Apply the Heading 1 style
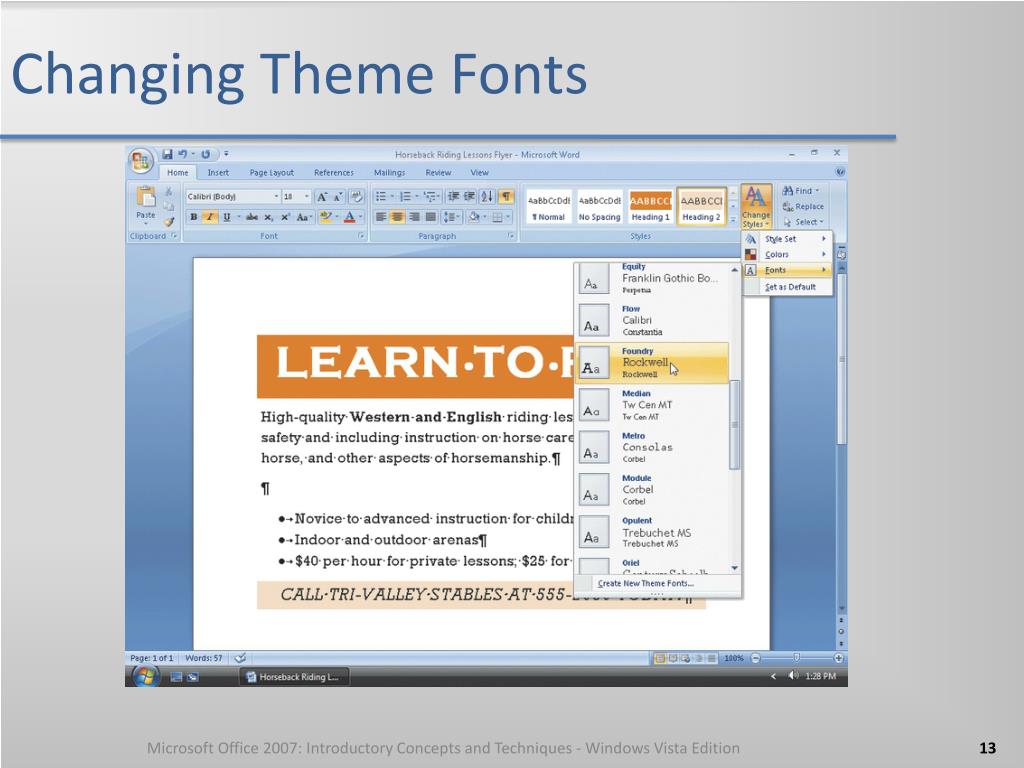The height and width of the screenshot is (768, 1024). tap(650, 207)
